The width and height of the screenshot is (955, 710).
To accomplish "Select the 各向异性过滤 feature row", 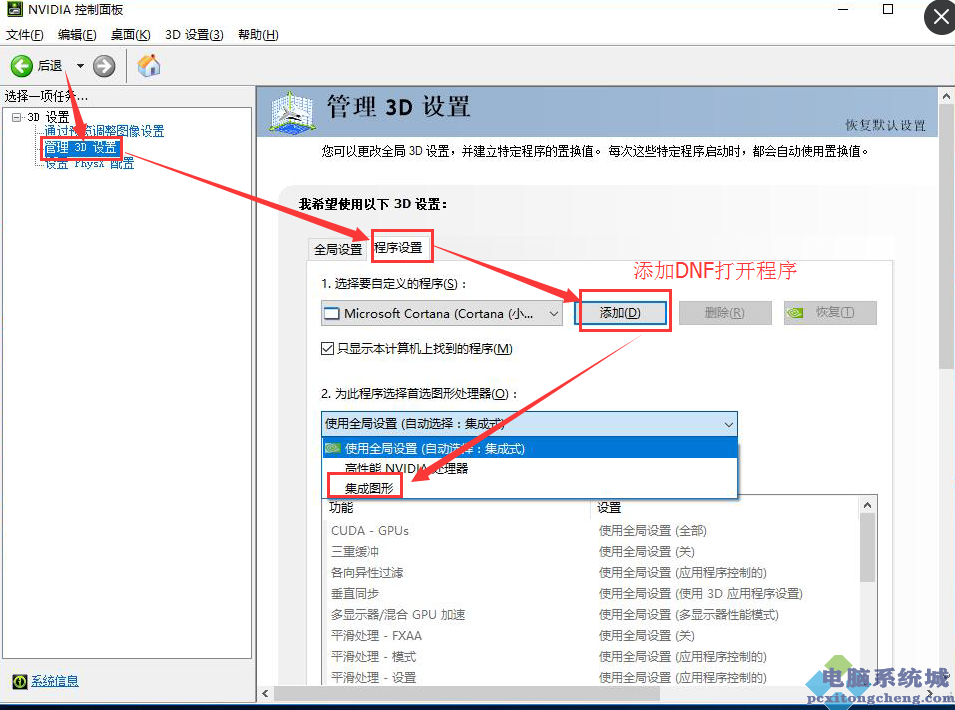I will [x=591, y=572].
